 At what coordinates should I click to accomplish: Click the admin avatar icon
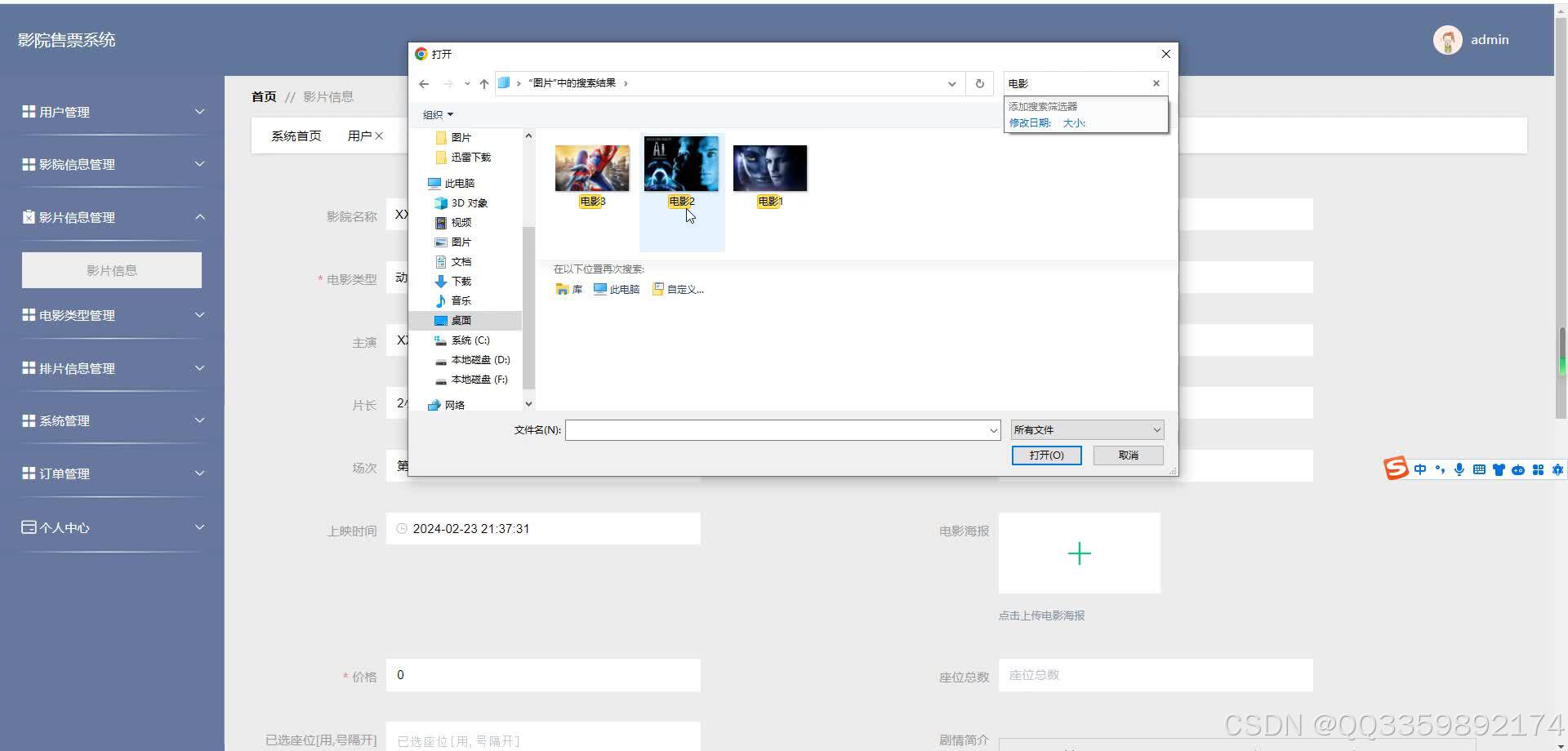[x=1447, y=40]
